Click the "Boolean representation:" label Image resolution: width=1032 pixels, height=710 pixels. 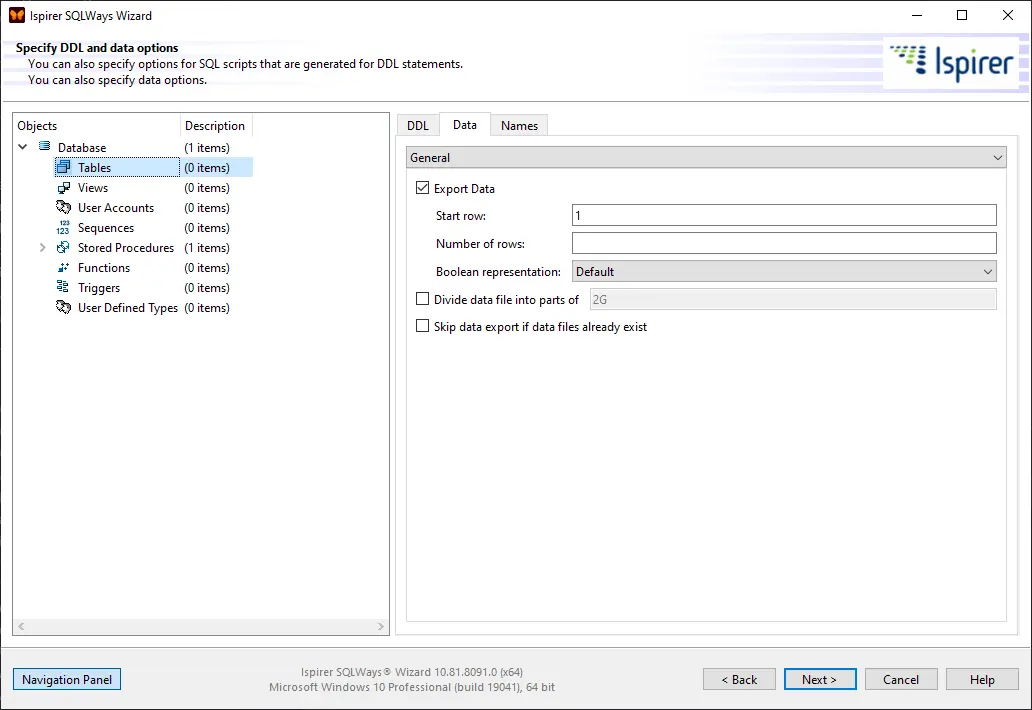pyautogui.click(x=498, y=271)
